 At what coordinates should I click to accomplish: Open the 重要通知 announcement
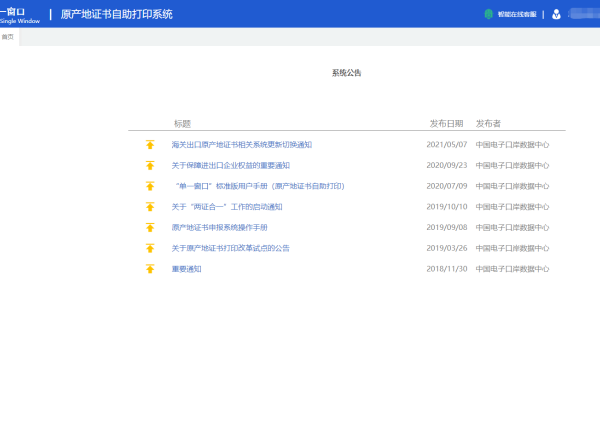tap(186, 268)
